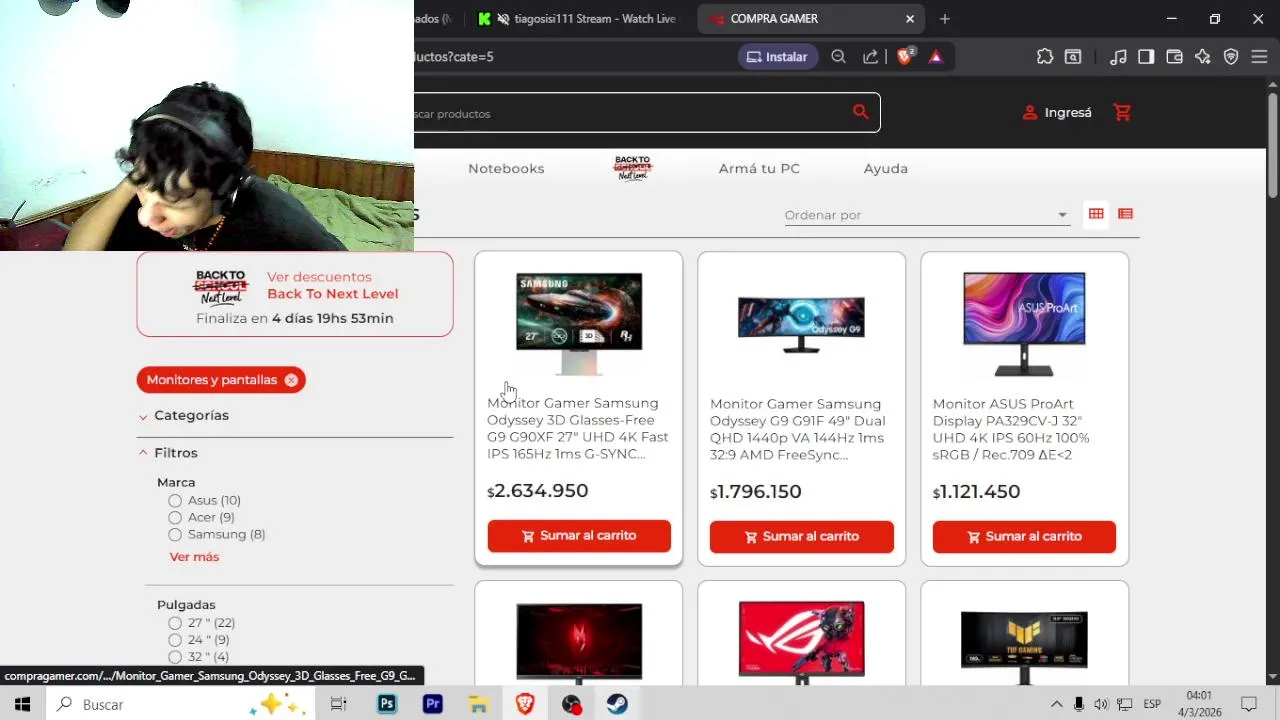Screen dimensions: 1280x720
Task: Open Back To Next Level nav logo
Action: 632,168
